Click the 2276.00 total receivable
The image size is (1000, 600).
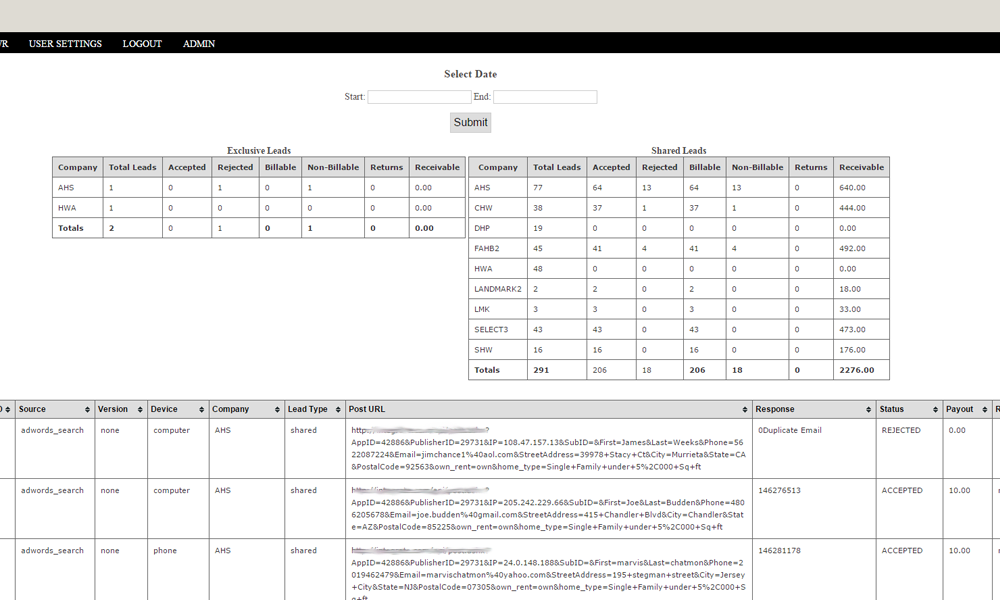click(x=857, y=370)
